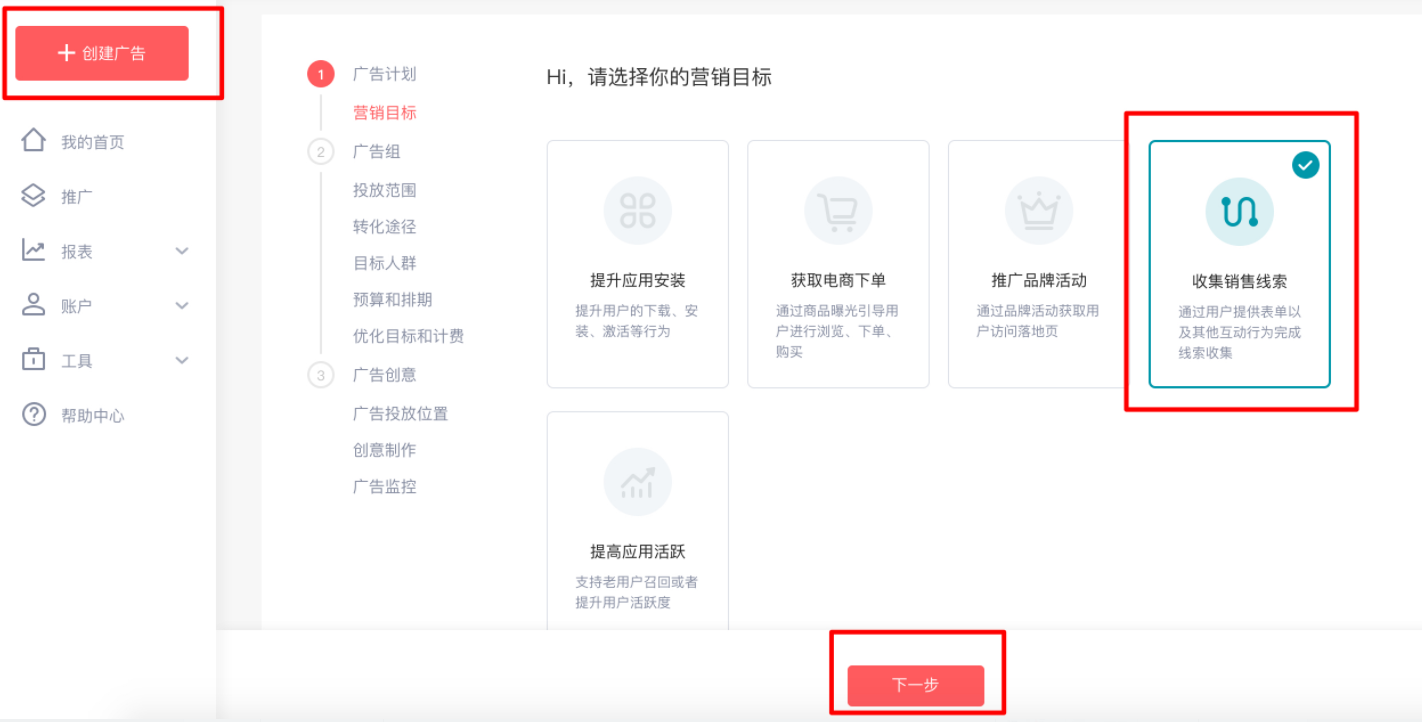The width and height of the screenshot is (1422, 722).
Task: Open the 目标人群 step in sidebar
Action: 384,263
